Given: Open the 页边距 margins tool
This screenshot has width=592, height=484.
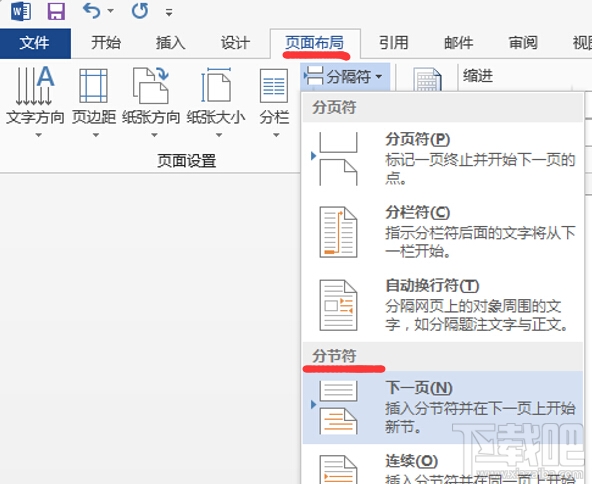Looking at the screenshot, I should (94, 102).
